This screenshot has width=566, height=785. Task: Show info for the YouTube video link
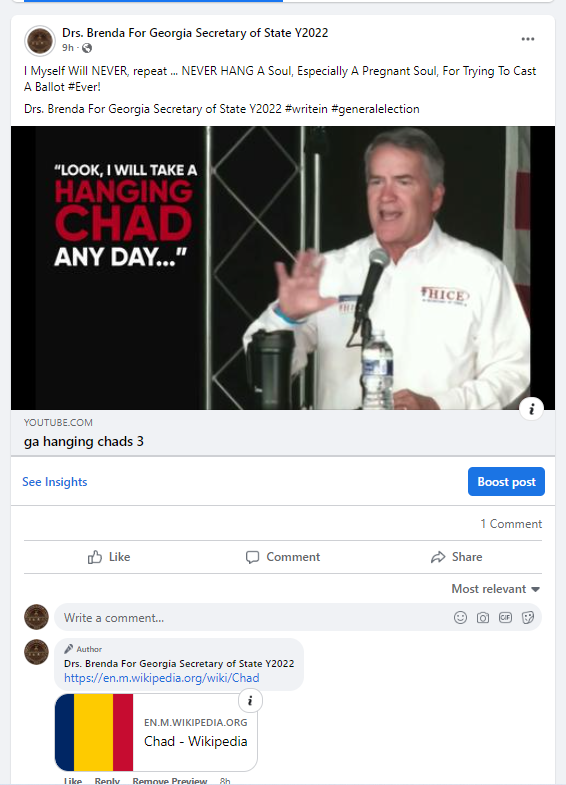(x=531, y=409)
